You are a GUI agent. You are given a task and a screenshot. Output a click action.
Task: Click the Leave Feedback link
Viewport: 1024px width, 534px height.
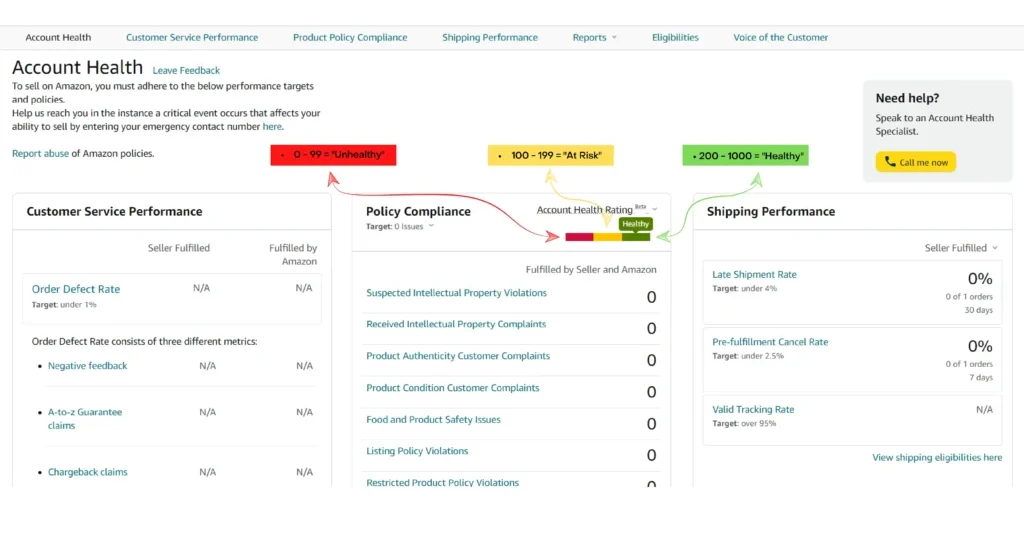[186, 70]
